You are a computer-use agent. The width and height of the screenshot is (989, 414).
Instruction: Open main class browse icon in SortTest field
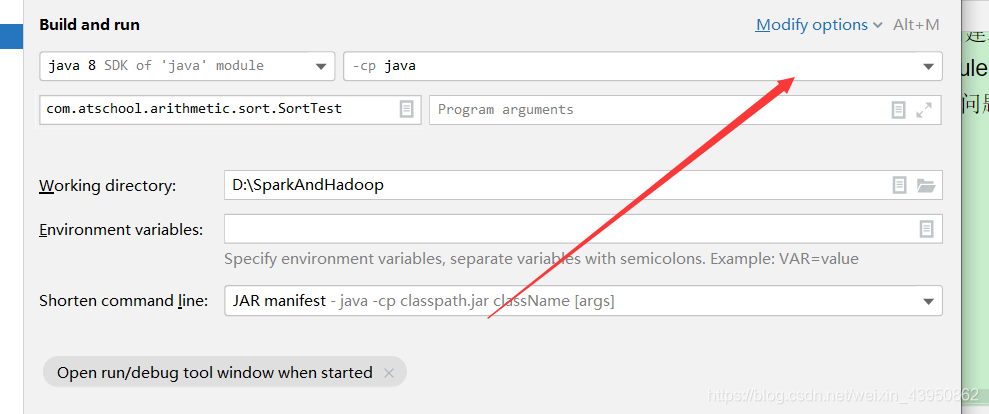(x=407, y=109)
